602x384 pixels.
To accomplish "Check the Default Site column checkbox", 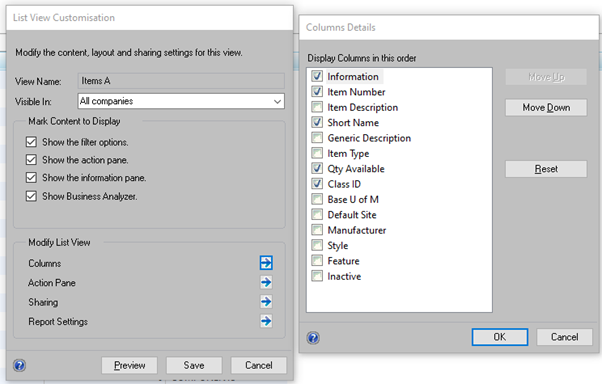I will tap(317, 215).
